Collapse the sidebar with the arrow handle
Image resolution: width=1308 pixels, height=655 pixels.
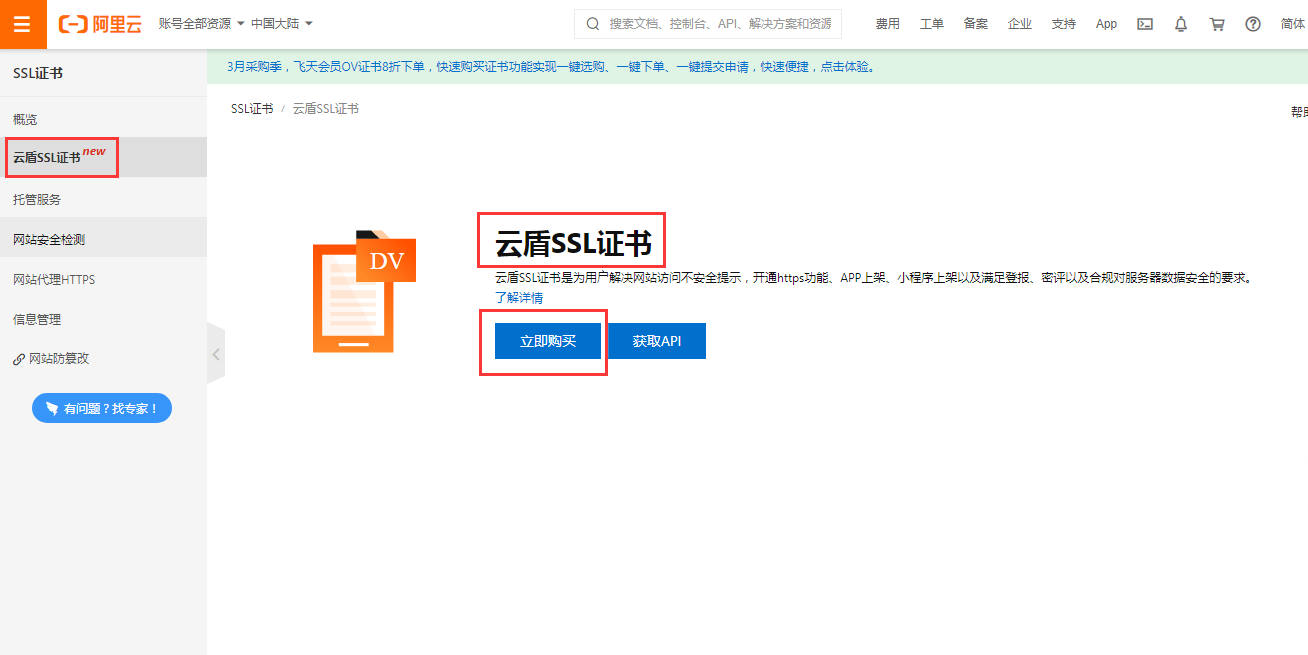[x=216, y=354]
